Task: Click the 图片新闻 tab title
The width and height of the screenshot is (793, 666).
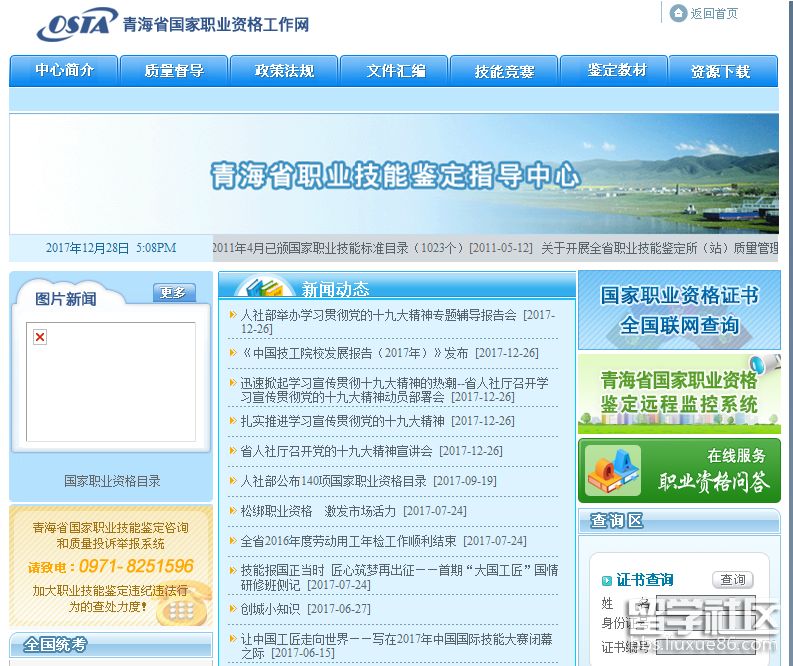Action: 65,299
